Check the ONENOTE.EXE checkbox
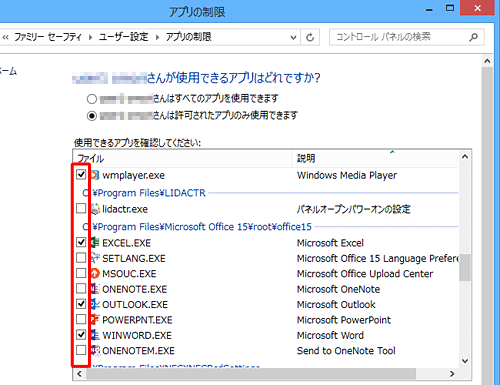This screenshot has width=500, height=385. tap(81, 288)
